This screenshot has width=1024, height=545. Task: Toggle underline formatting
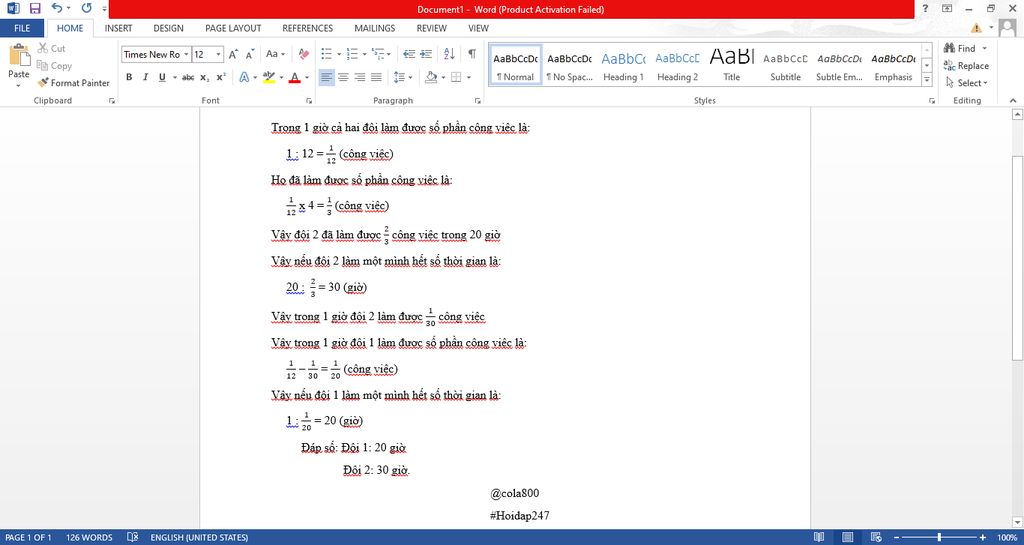click(x=162, y=77)
